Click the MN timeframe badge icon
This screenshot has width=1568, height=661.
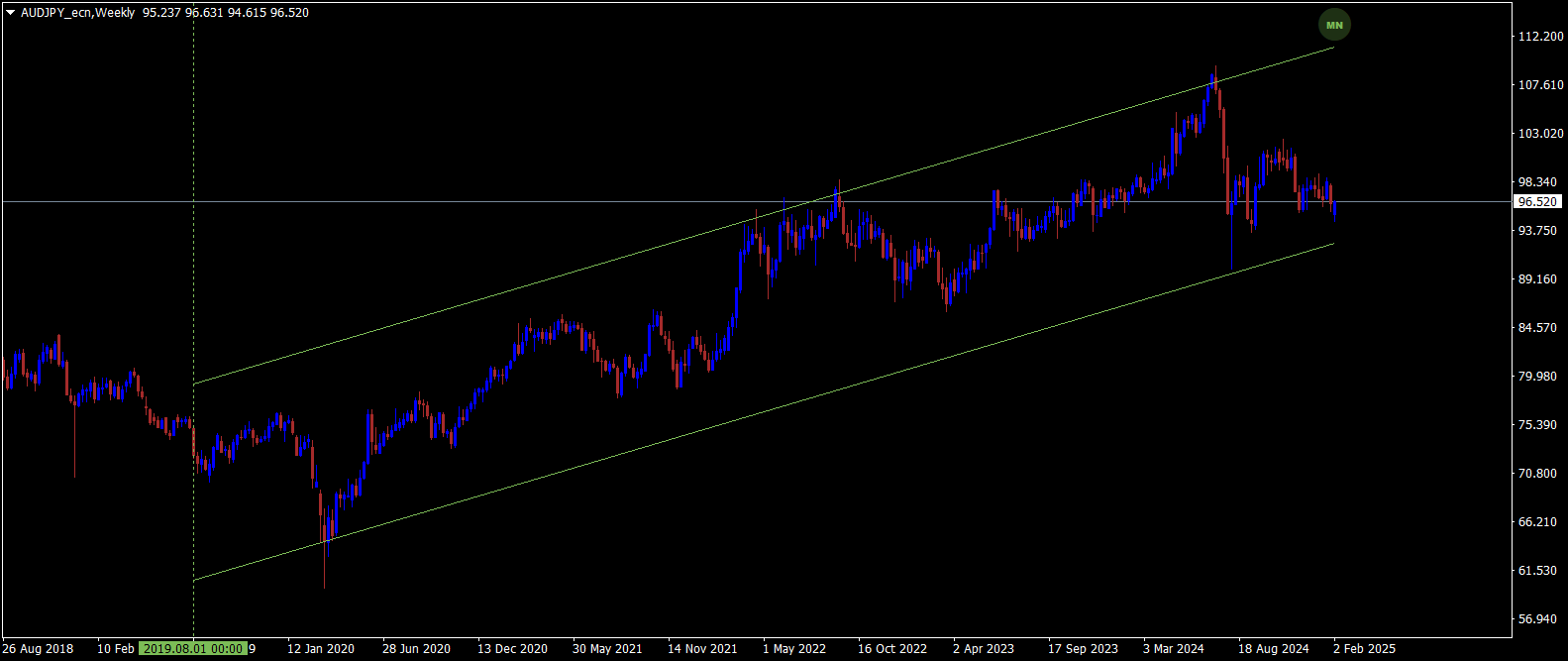tap(1334, 25)
